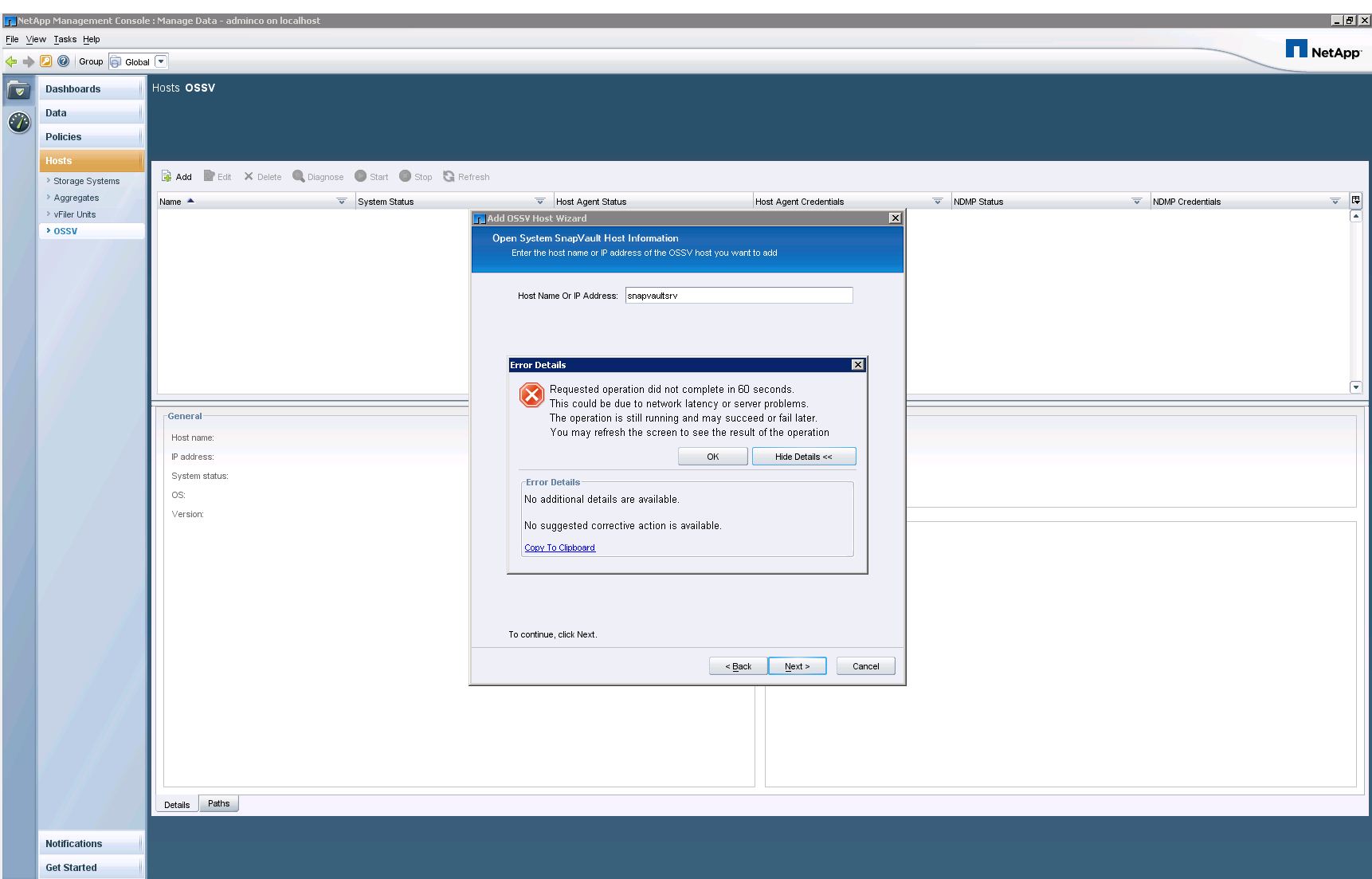
Task: Open the Notifications navigation section
Action: (91, 844)
